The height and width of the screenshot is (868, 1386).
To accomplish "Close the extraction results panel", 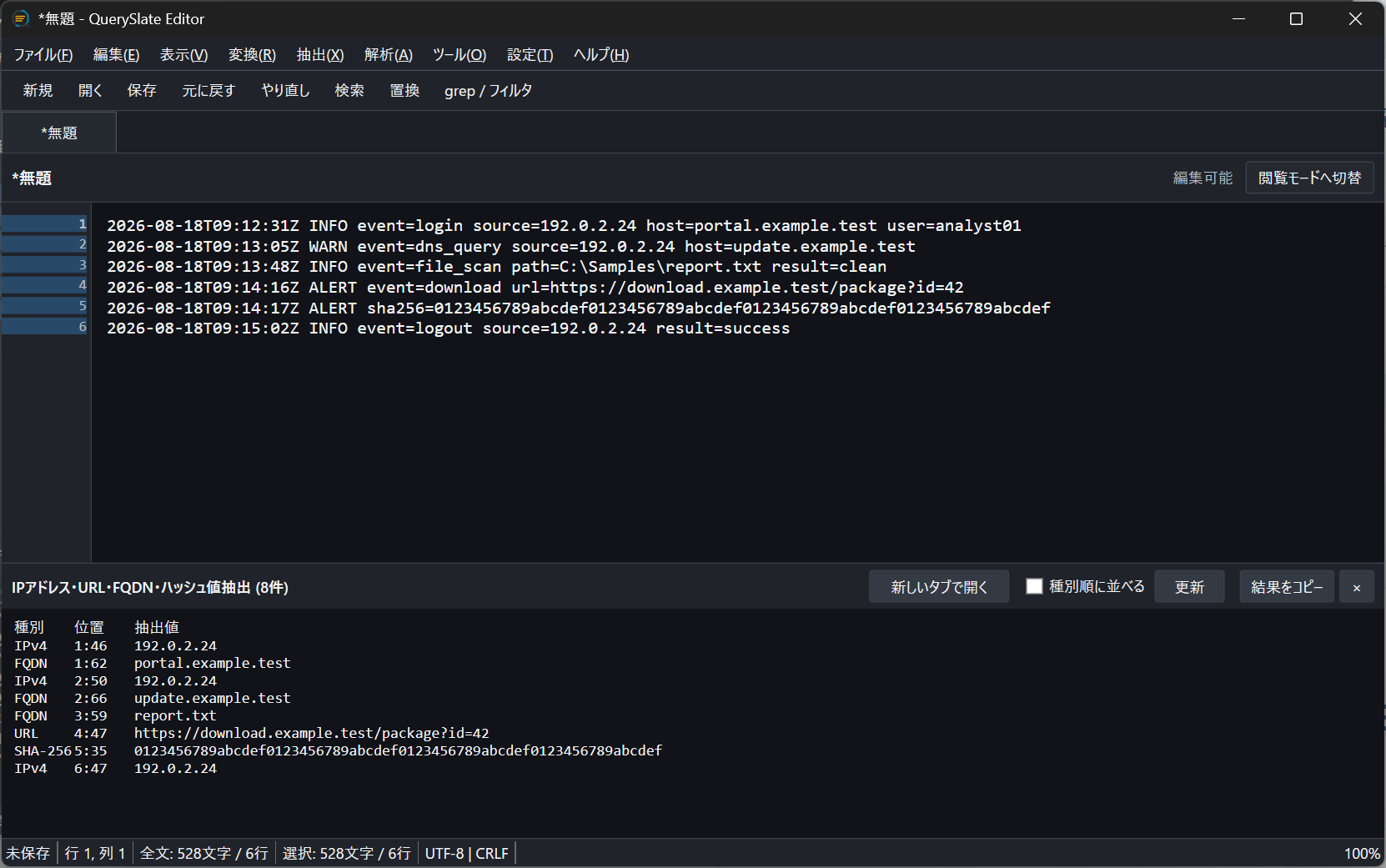I will tap(1357, 587).
